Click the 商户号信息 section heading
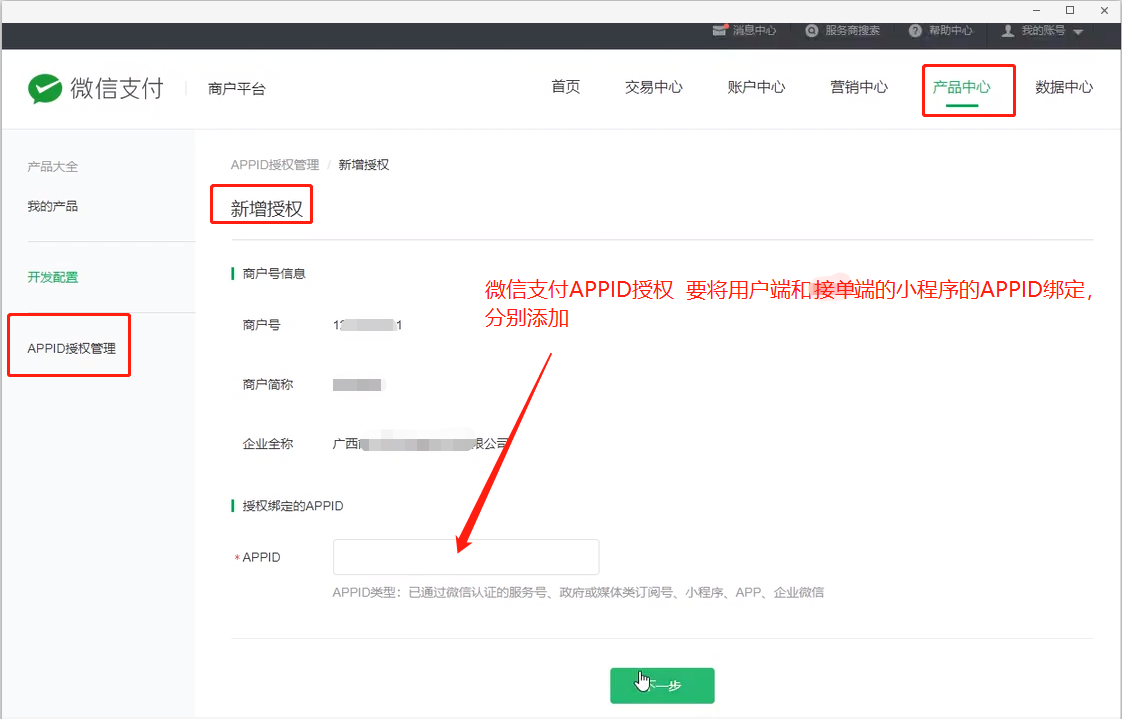Image resolution: width=1122 pixels, height=719 pixels. [x=274, y=273]
